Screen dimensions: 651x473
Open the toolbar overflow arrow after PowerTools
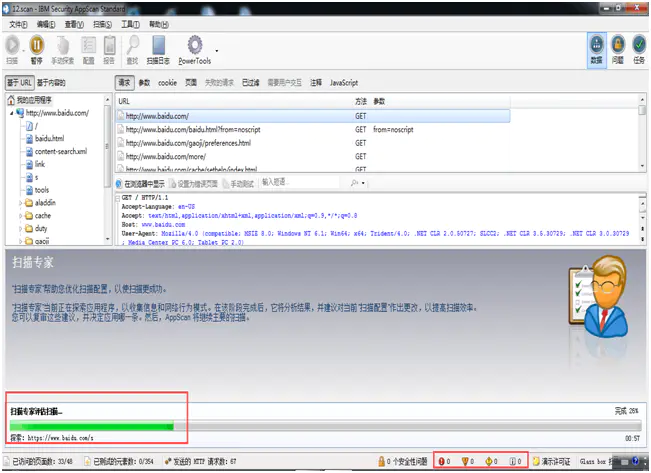217,51
